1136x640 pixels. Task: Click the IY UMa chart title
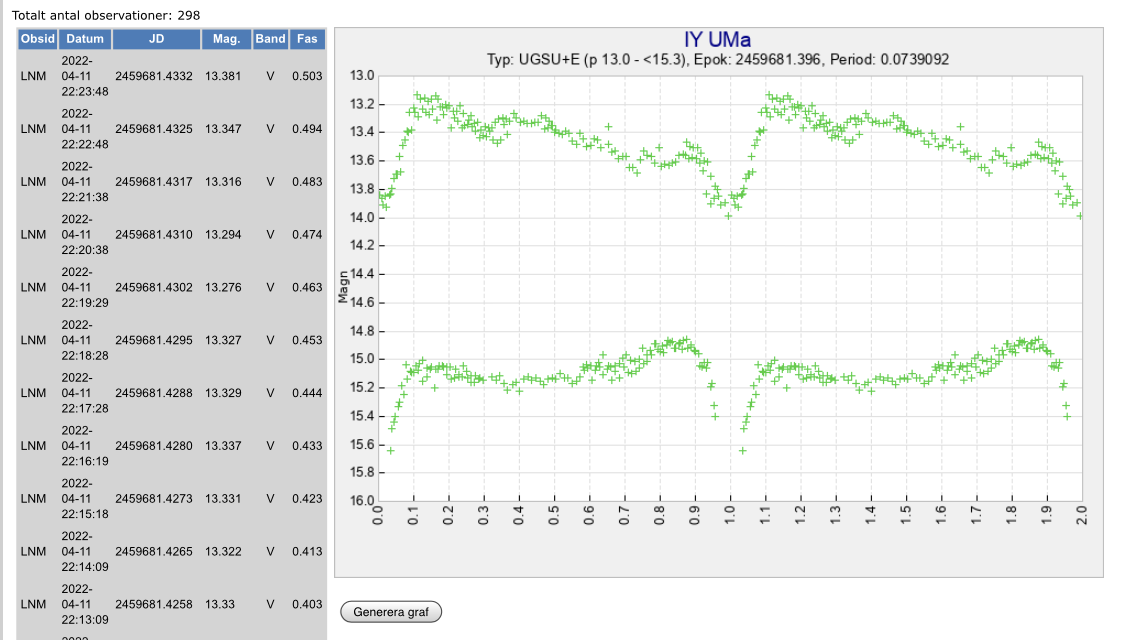(717, 40)
